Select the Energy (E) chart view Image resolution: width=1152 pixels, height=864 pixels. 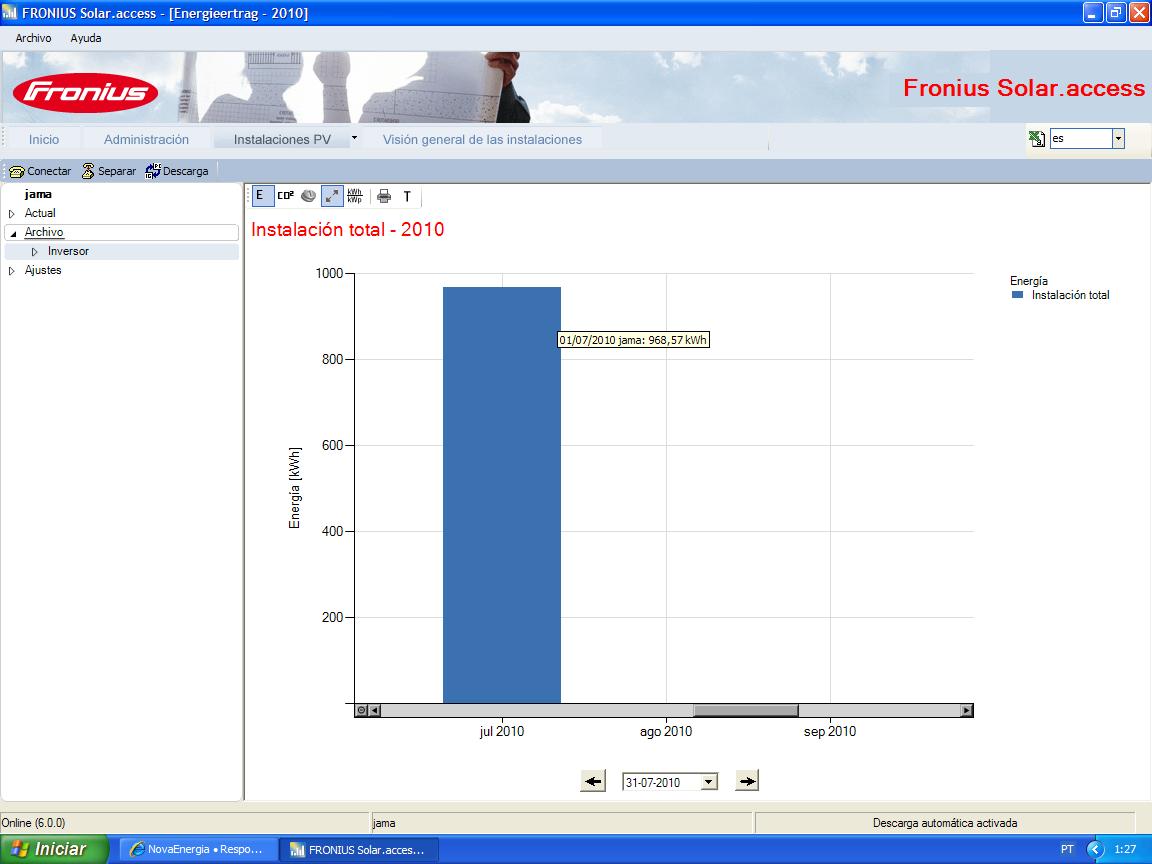[262, 196]
